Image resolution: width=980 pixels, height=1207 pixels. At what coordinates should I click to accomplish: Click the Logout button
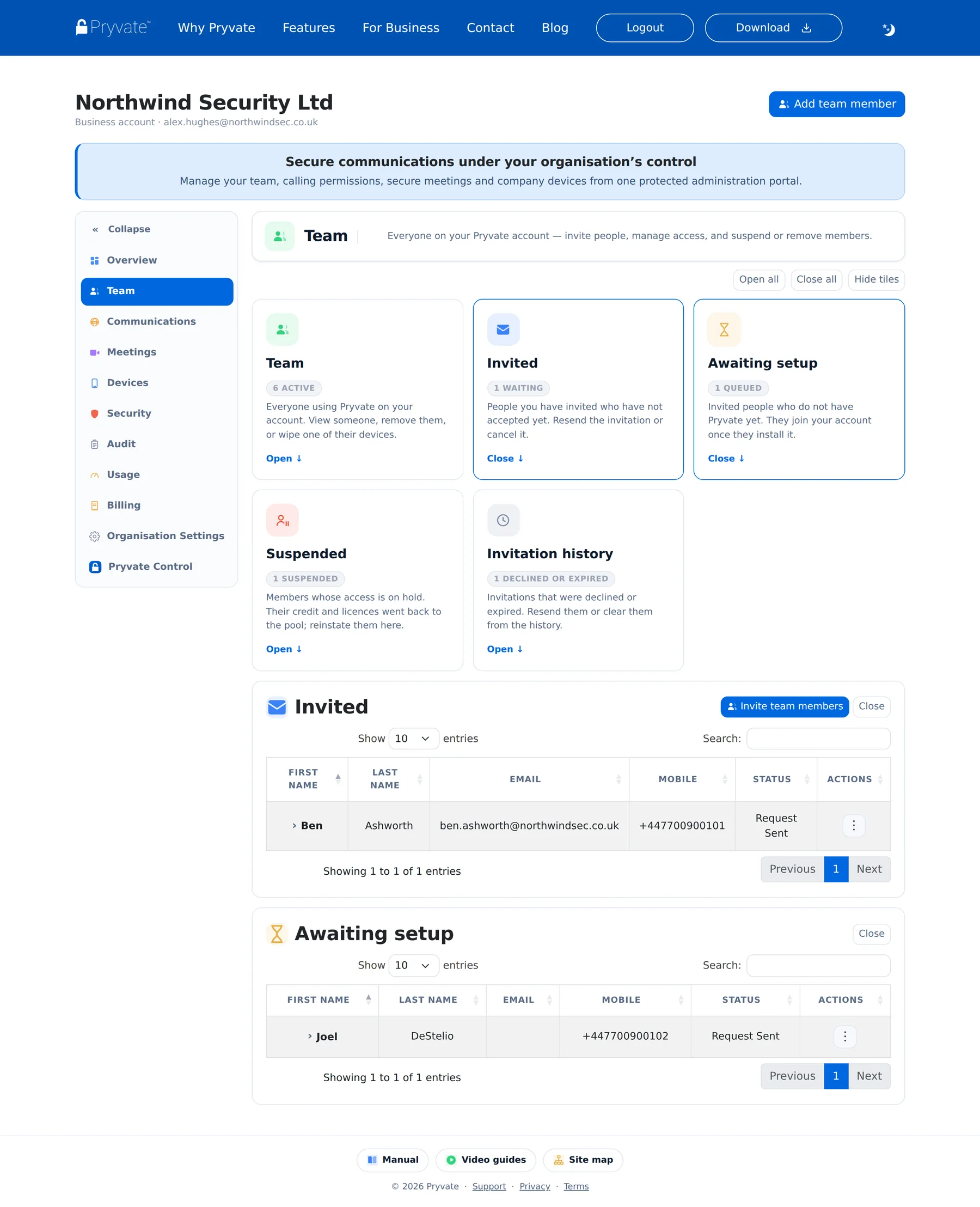[x=645, y=28]
